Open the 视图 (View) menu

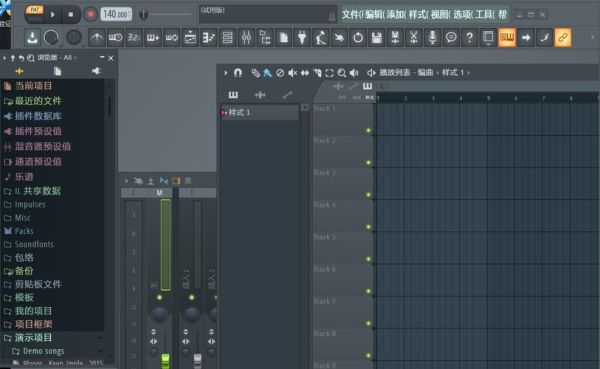pyautogui.click(x=440, y=15)
